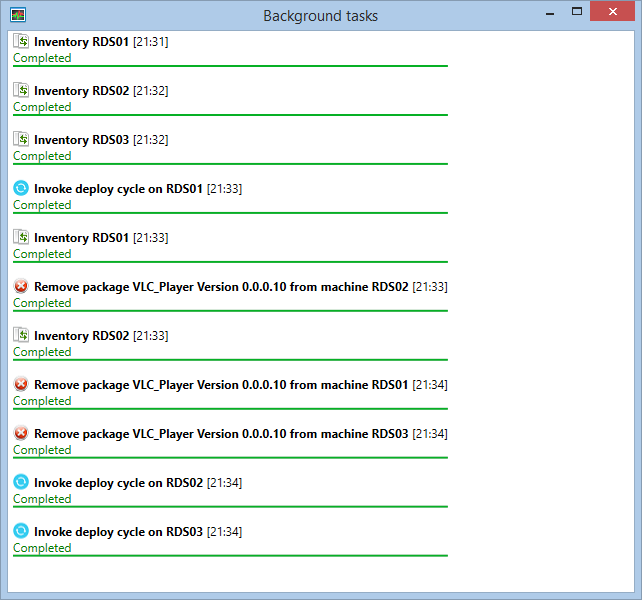The width and height of the screenshot is (642, 600).
Task: Open the application icon in title bar
Action: (17, 15)
